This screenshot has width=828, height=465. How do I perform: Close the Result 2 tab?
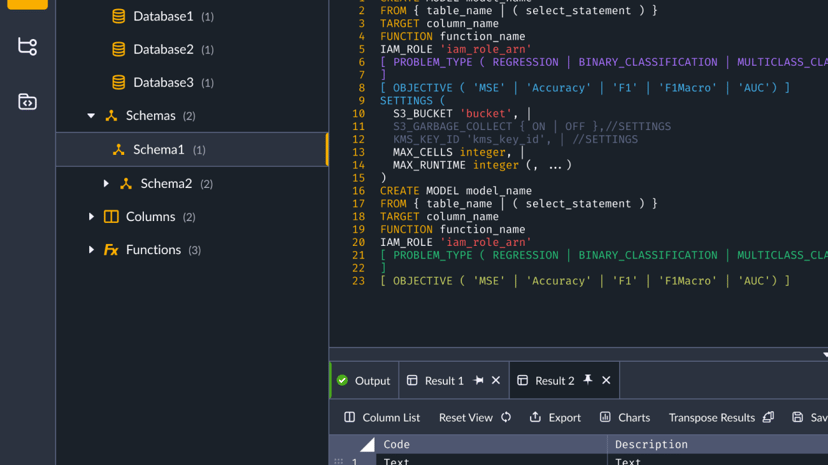click(606, 381)
